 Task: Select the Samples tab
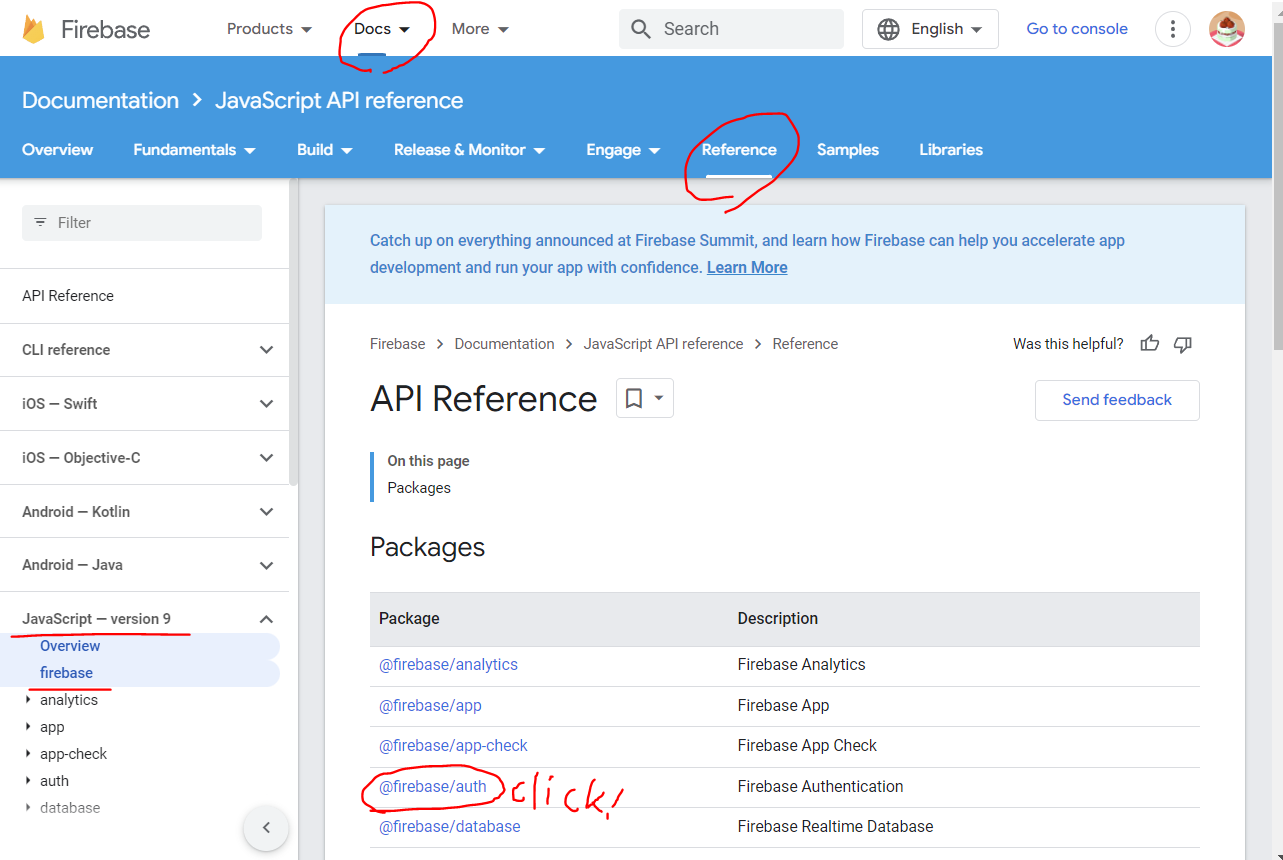[x=848, y=150]
